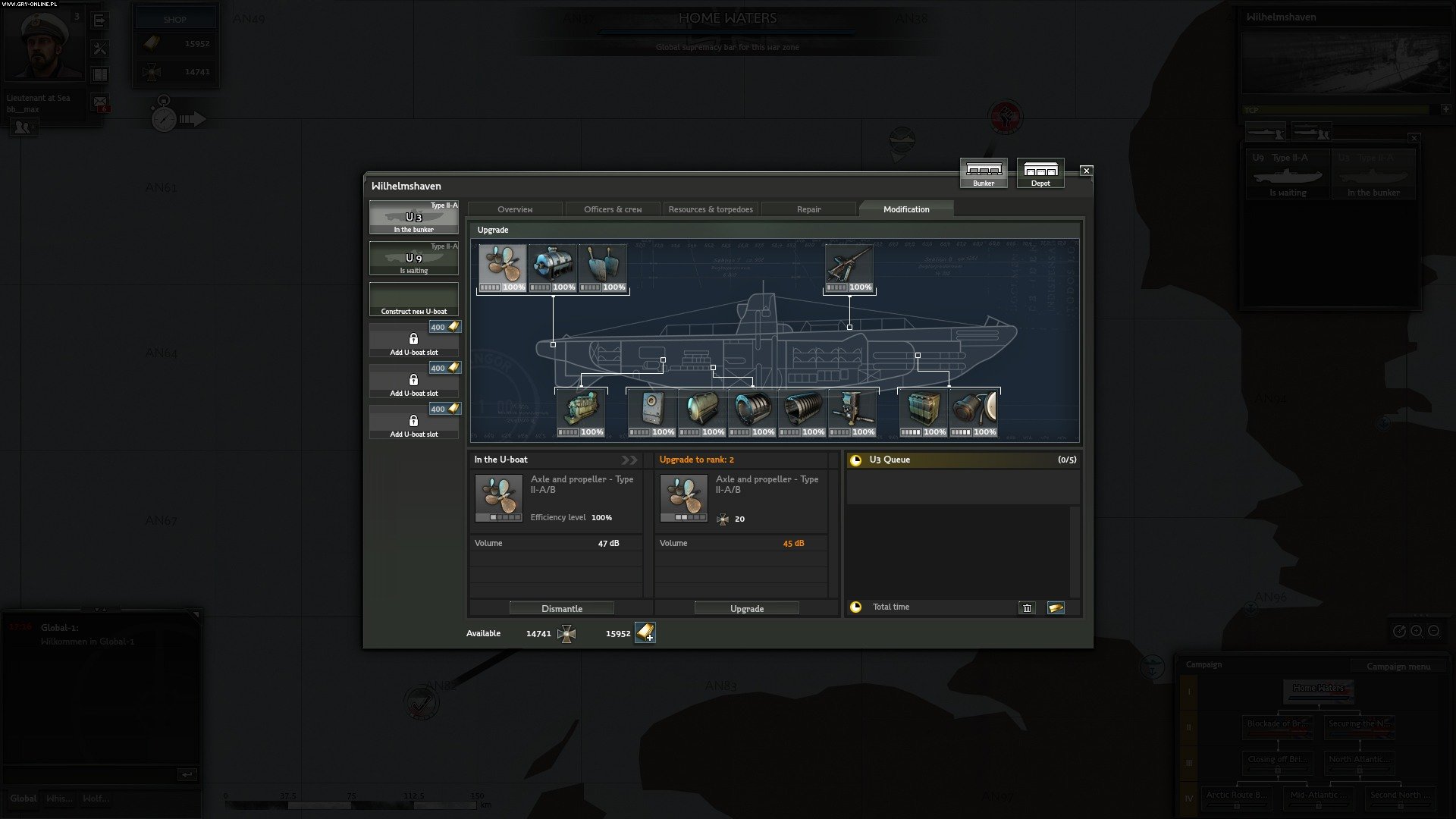This screenshot has width=1456, height=819.
Task: Click the propeller thumbnail under In the U-boat
Action: (x=499, y=498)
